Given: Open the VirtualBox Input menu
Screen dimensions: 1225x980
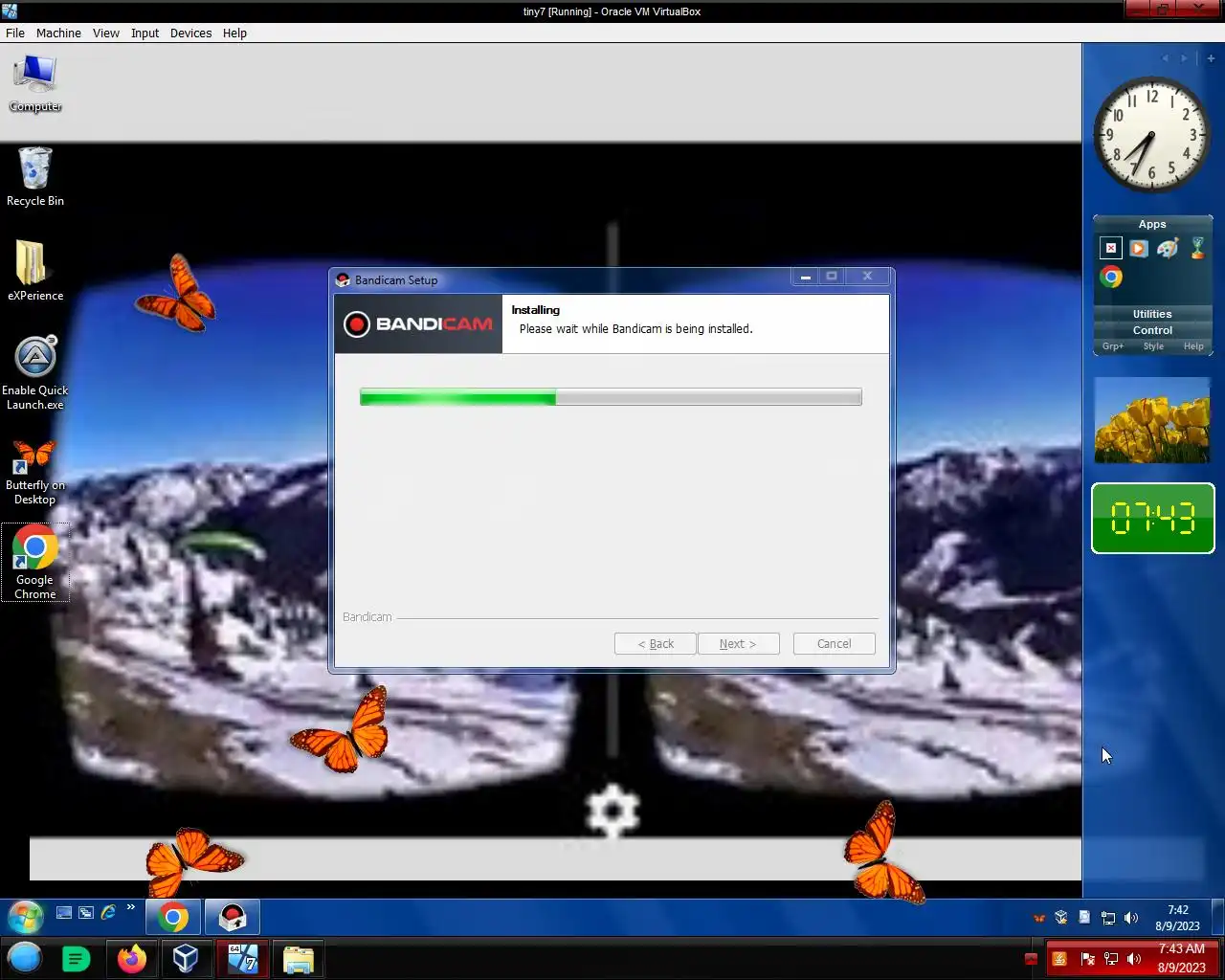Looking at the screenshot, I should (145, 33).
